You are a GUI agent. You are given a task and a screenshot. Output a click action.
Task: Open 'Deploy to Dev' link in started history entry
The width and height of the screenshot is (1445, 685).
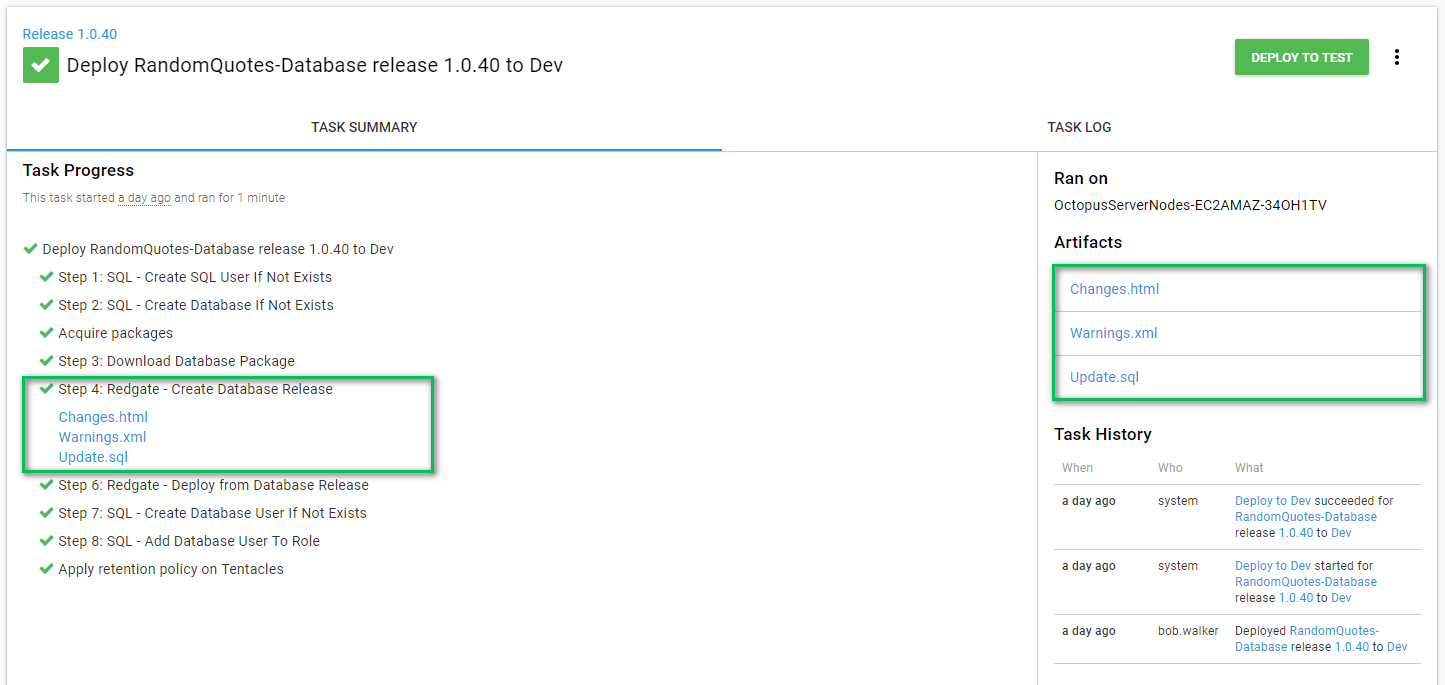click(1273, 566)
